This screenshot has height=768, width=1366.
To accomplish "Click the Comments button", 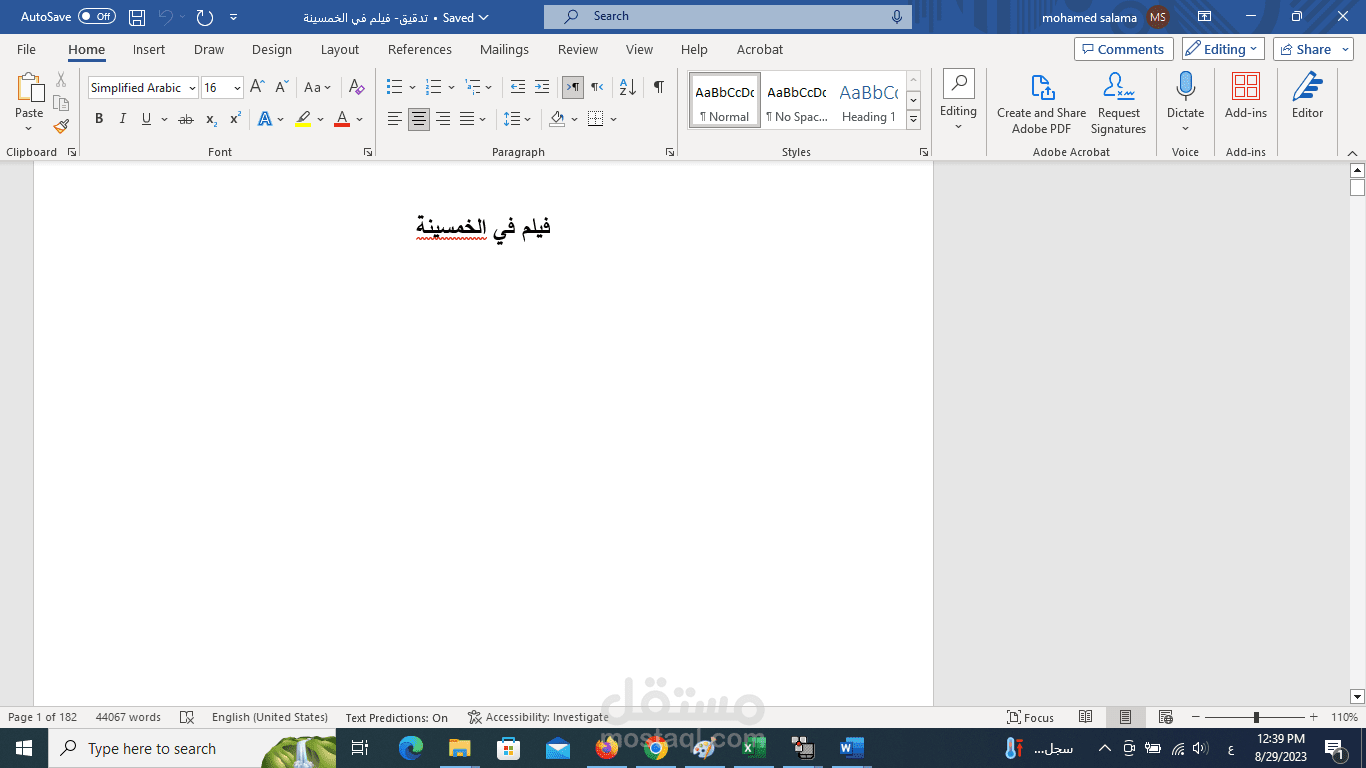I will 1124,49.
